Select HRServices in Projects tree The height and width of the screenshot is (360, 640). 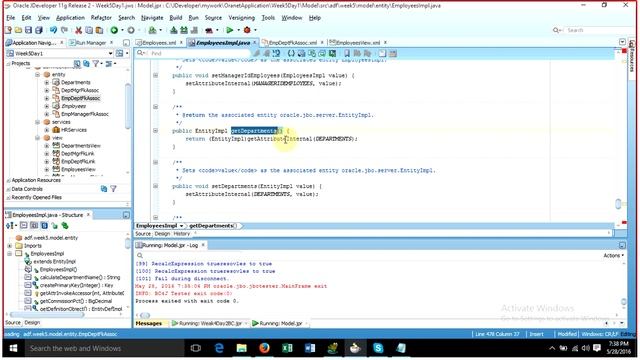[x=73, y=130]
